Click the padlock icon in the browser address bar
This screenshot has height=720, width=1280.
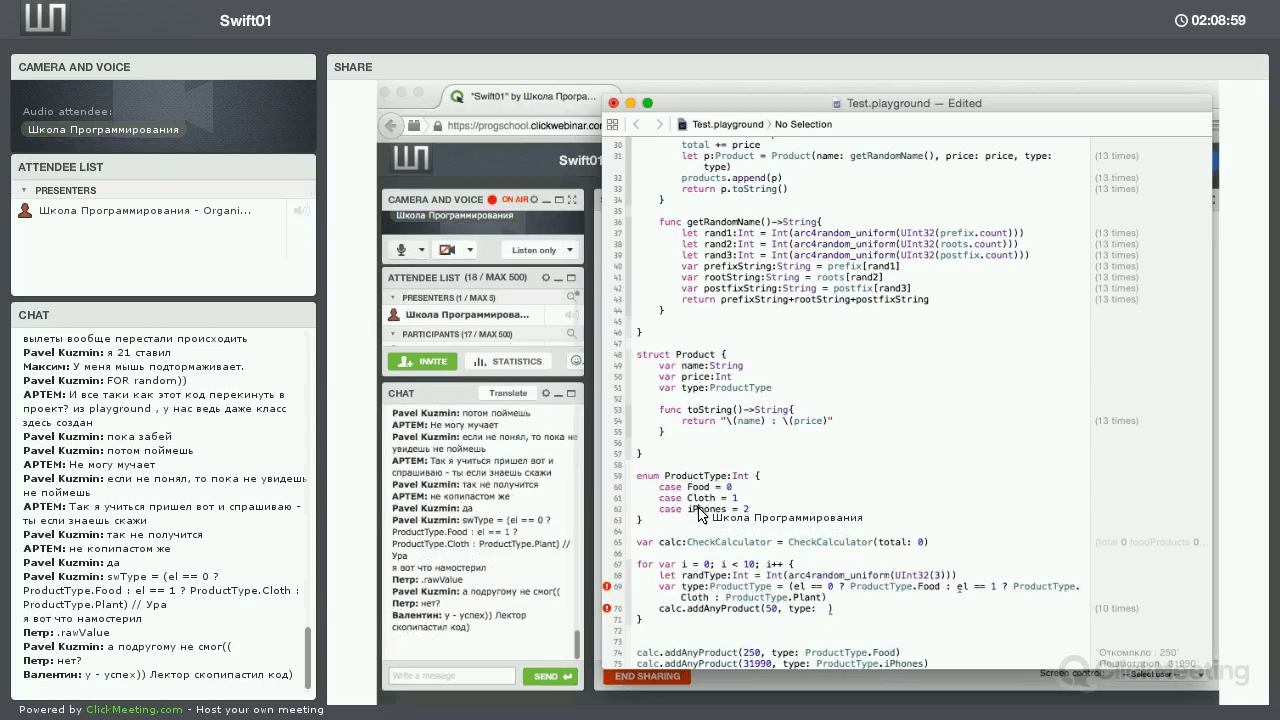(437, 125)
